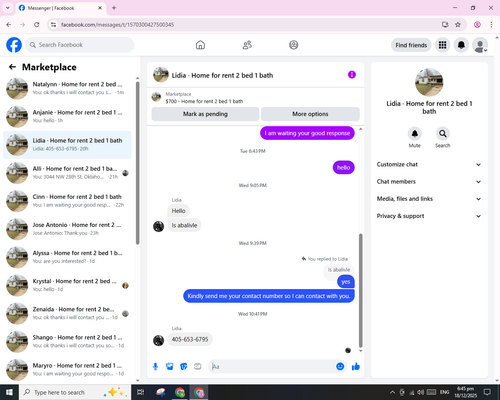The height and width of the screenshot is (400, 500).
Task: Open Maryro conversation
Action: [67, 370]
